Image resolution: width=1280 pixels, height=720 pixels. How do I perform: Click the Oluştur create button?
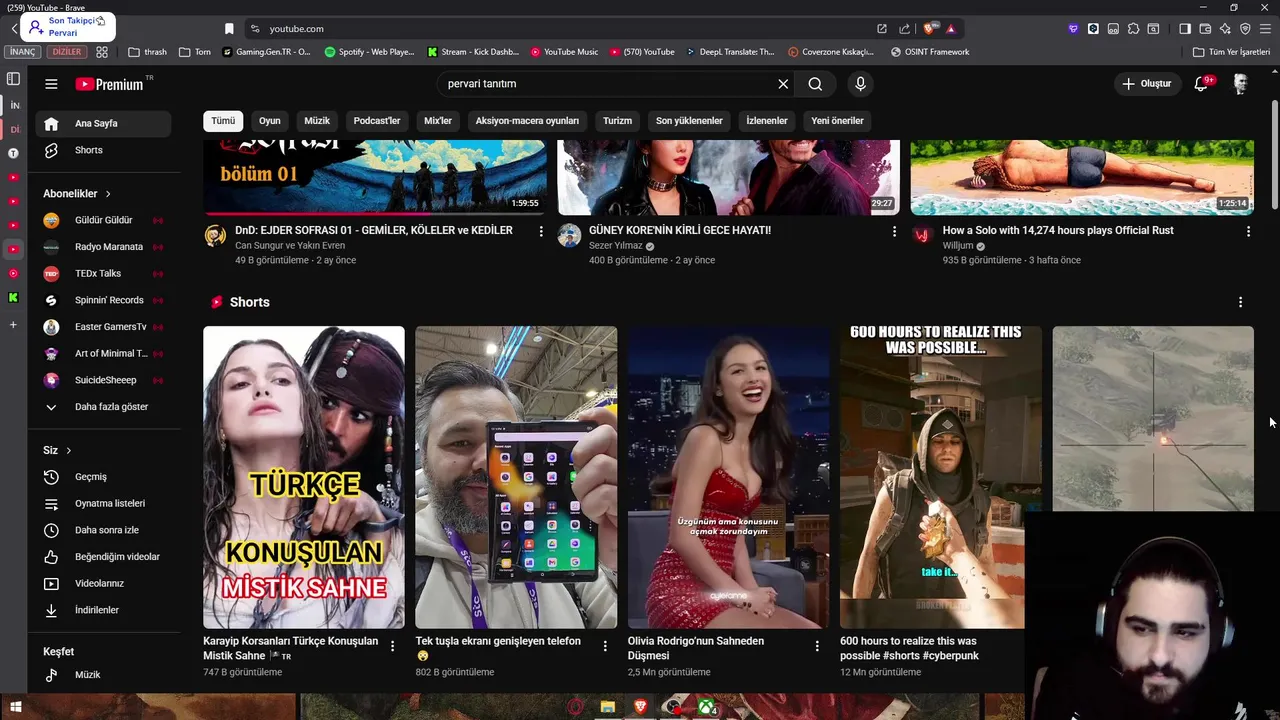coord(1146,84)
